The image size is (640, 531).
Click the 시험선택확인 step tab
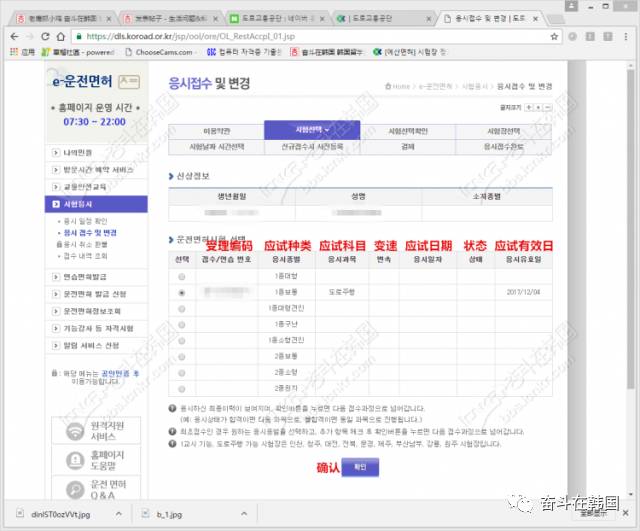pyautogui.click(x=408, y=131)
